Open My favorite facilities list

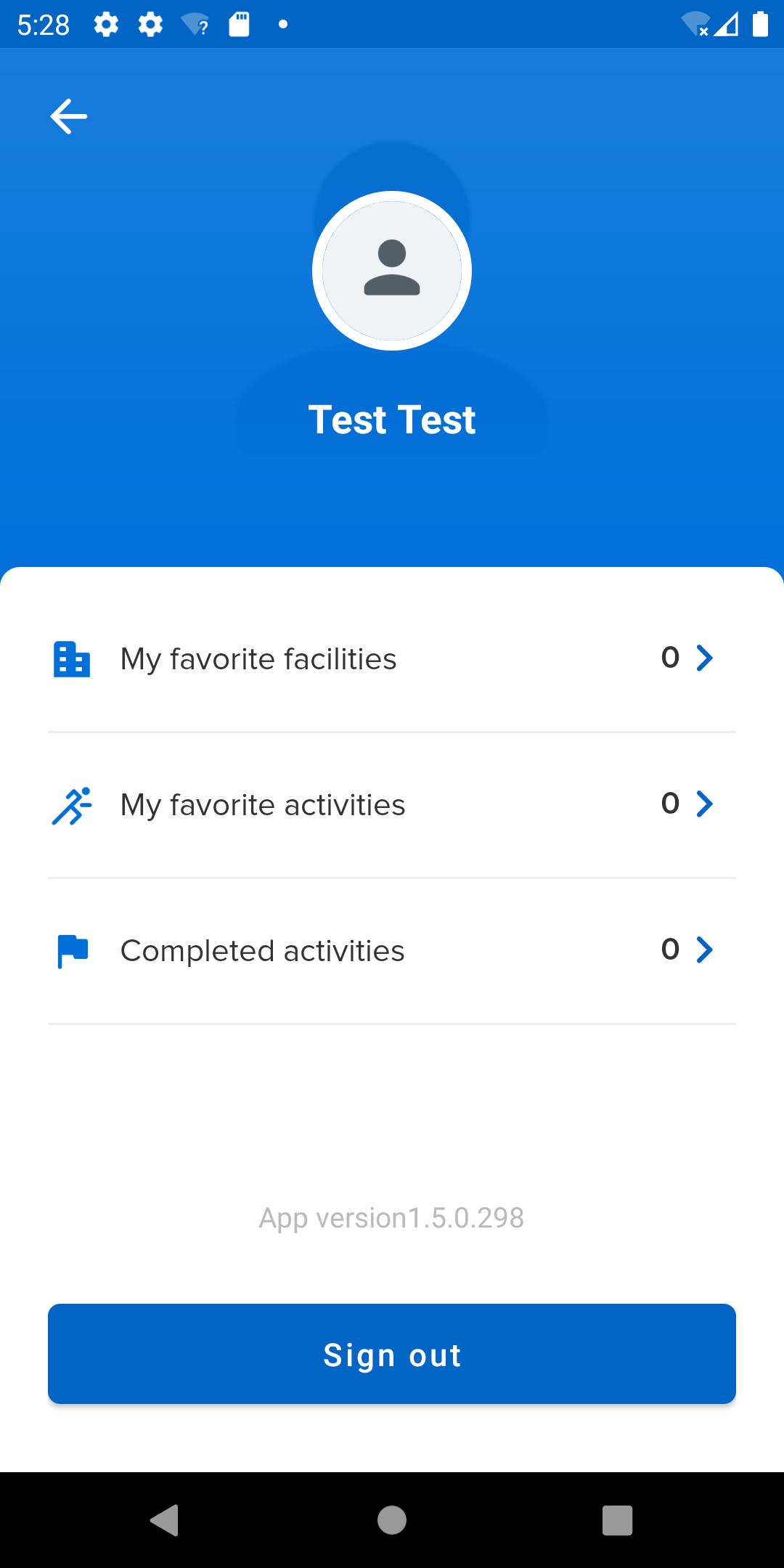point(392,659)
